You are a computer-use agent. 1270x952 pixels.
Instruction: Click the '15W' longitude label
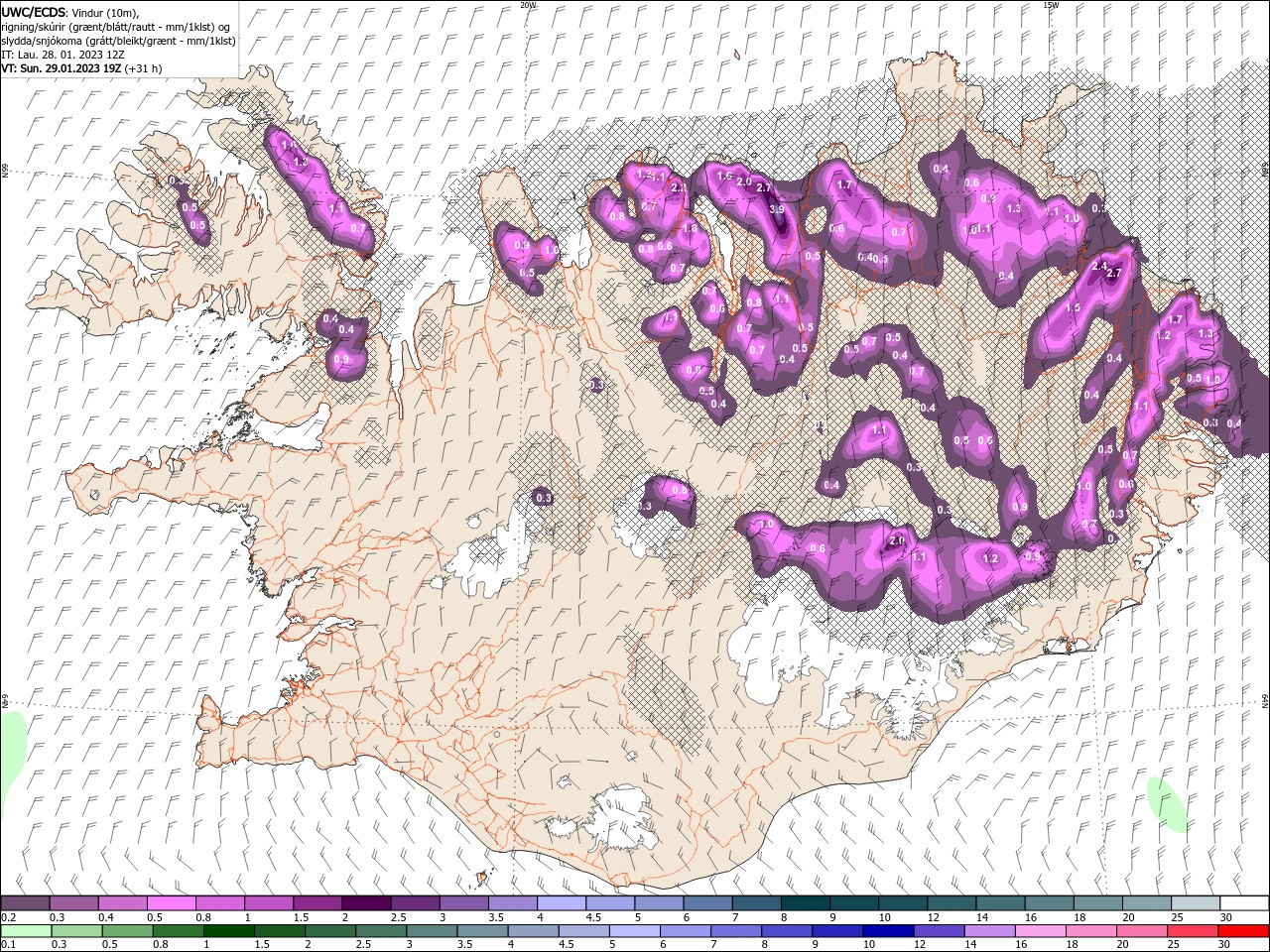(1051, 5)
